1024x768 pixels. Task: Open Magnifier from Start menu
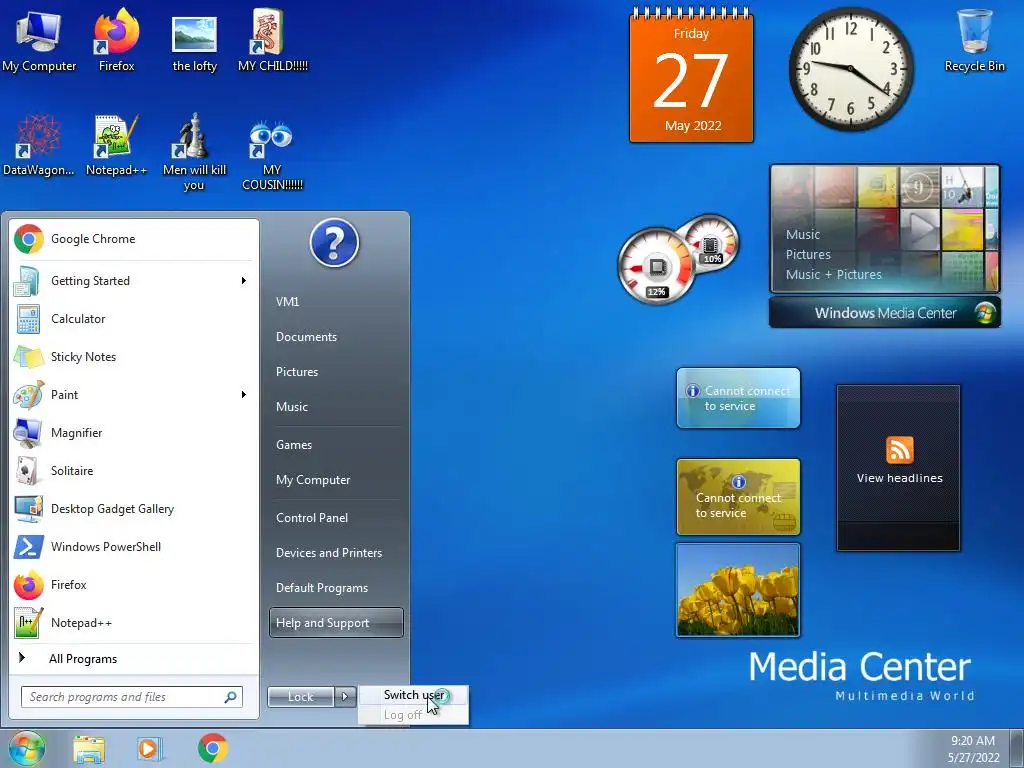(133, 432)
